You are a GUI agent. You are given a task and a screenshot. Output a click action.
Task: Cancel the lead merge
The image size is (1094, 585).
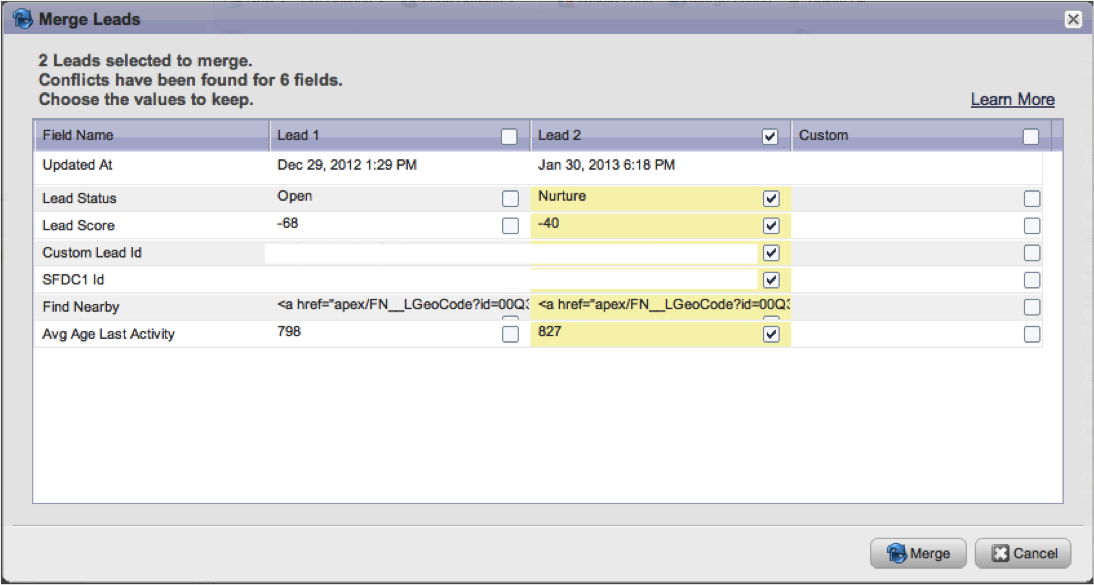coord(1023,553)
